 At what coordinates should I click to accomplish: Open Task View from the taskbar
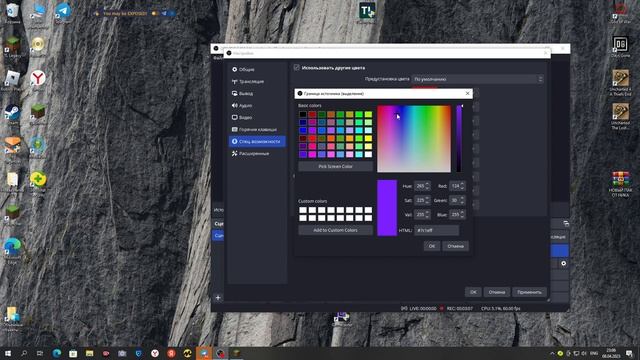tap(40, 353)
